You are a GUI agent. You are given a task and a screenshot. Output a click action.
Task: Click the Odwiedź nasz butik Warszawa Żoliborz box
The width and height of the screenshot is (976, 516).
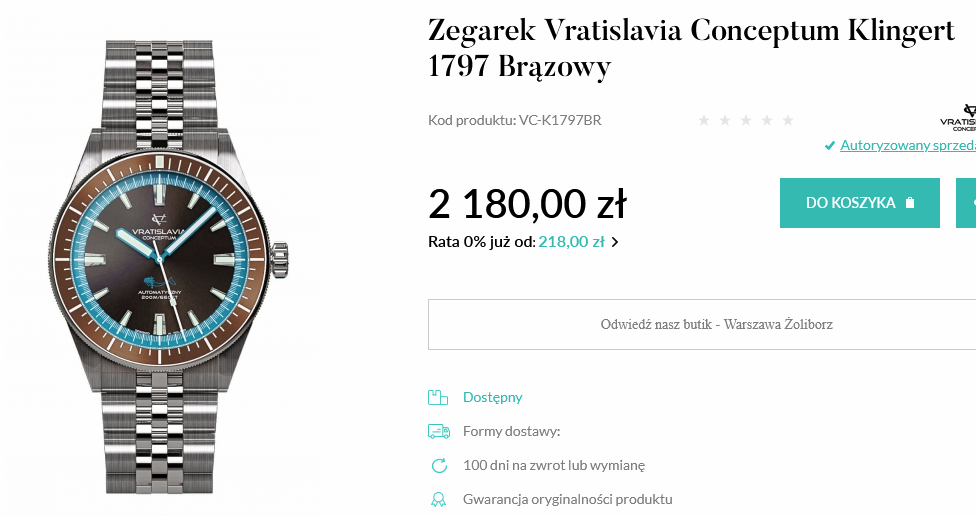(x=715, y=324)
